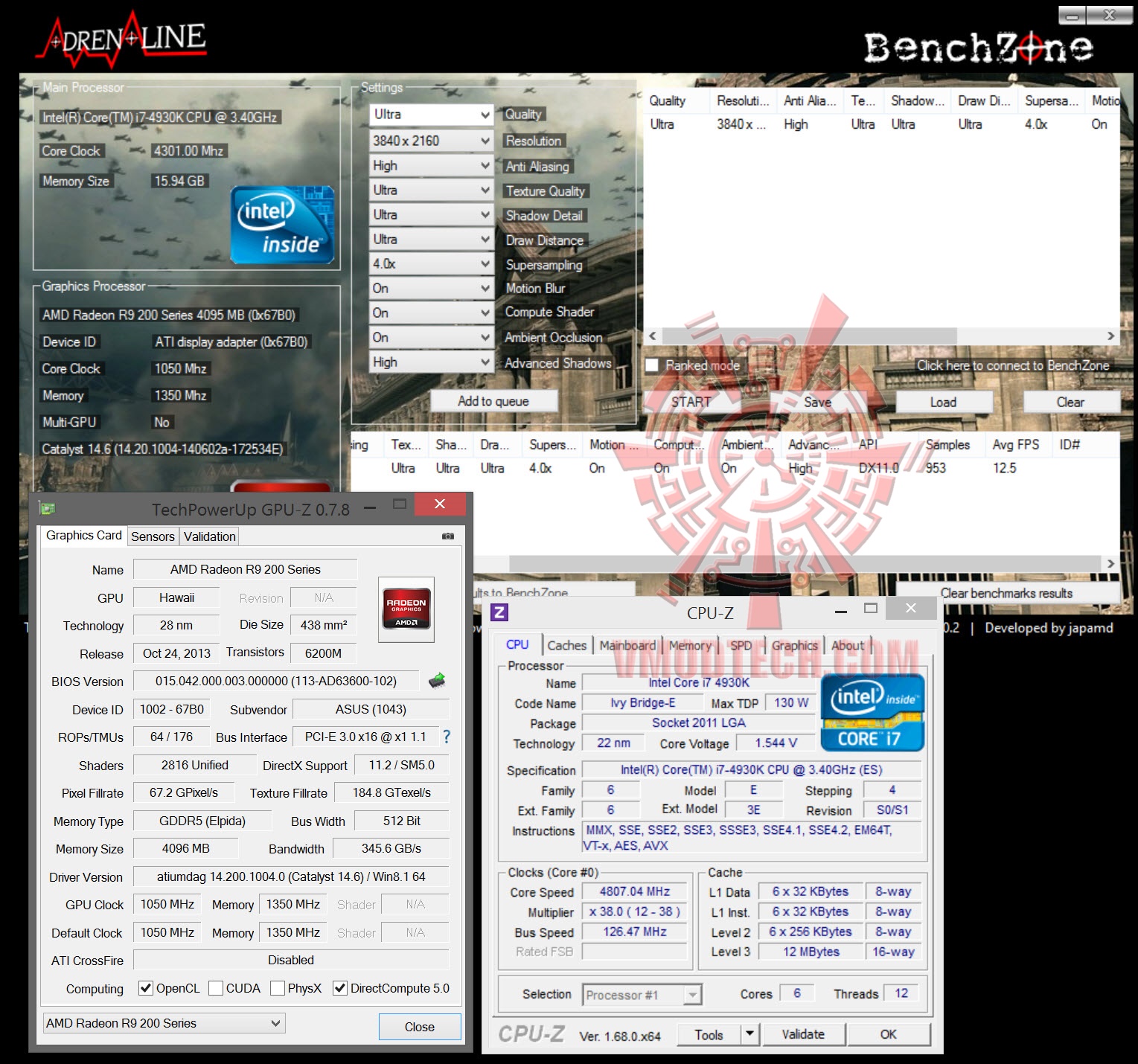Open the Draw Distance dropdown
The width and height of the screenshot is (1138, 1064).
[432, 239]
